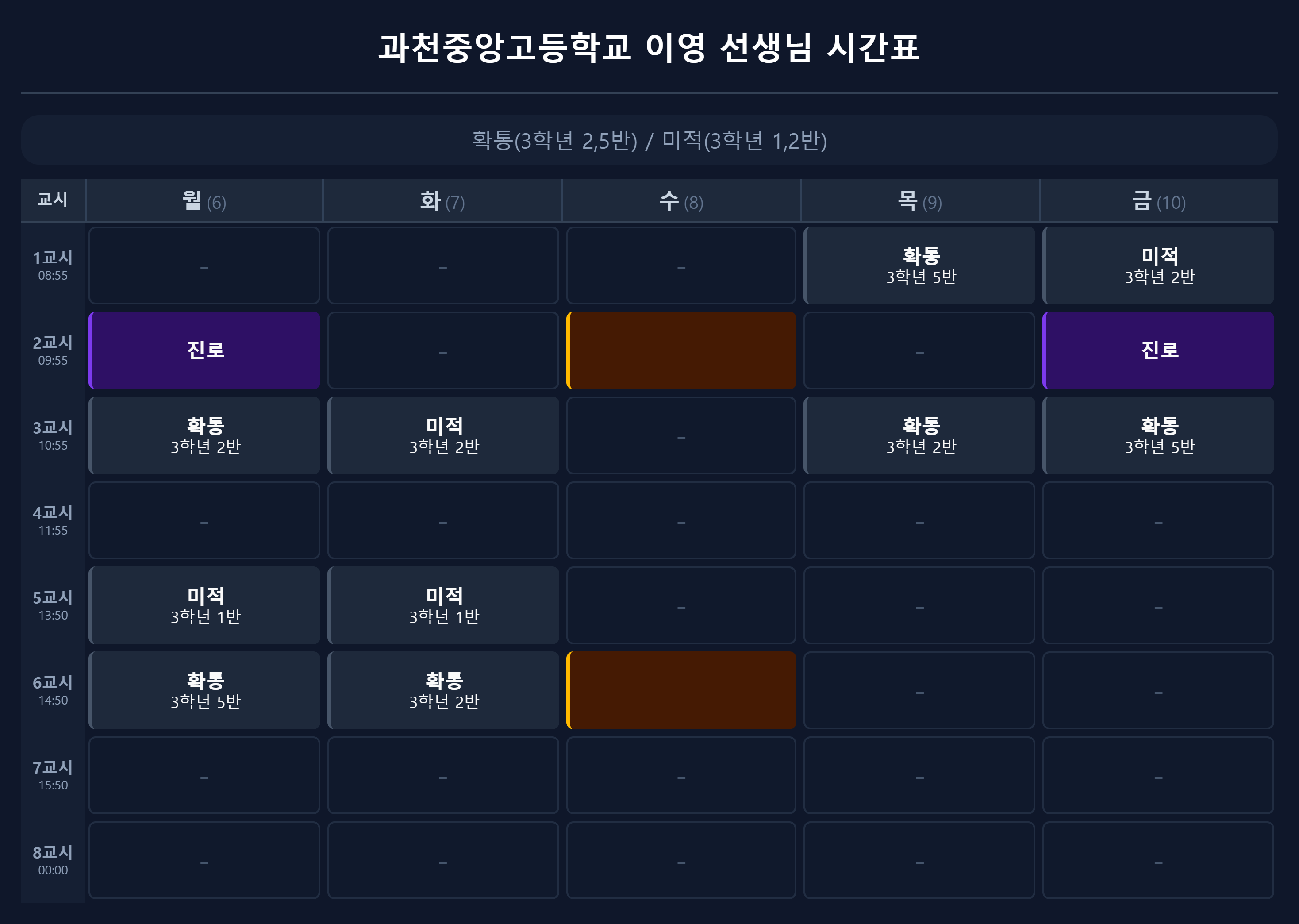
Task: Click Wednesday 2교시 orange block
Action: coord(681,350)
